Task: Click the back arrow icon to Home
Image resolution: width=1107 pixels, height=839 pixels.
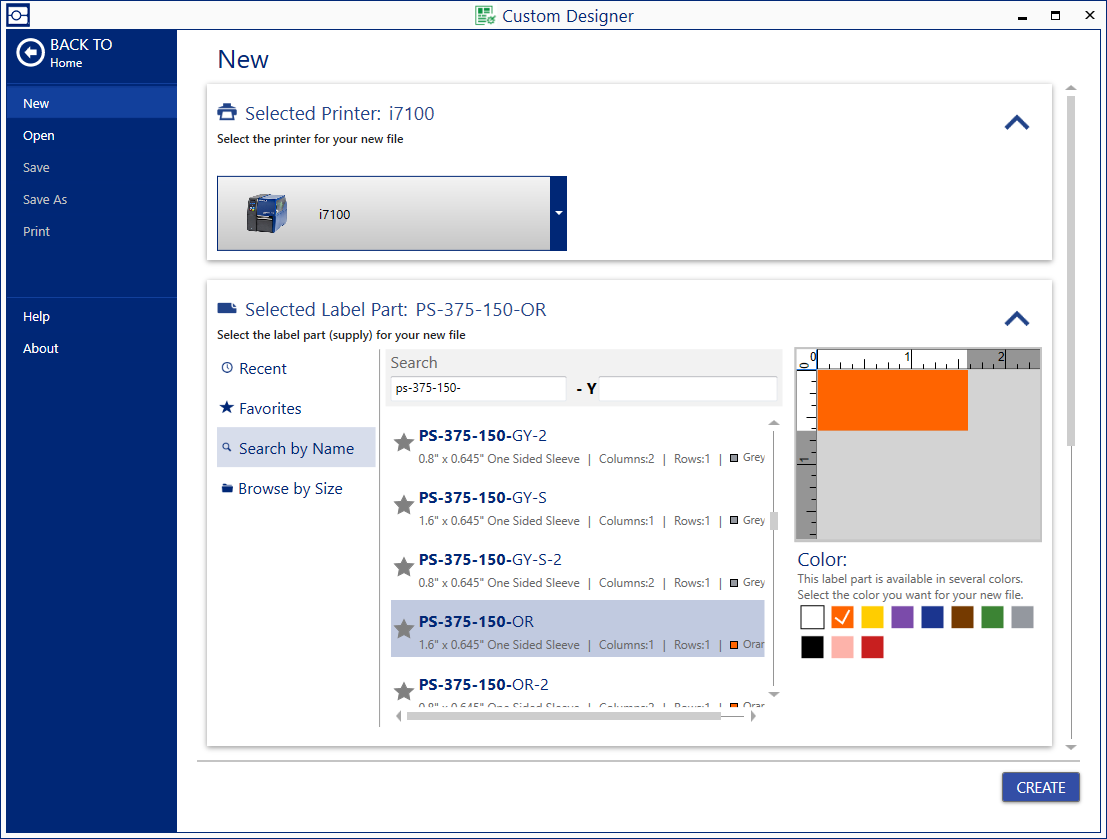Action: pos(30,53)
